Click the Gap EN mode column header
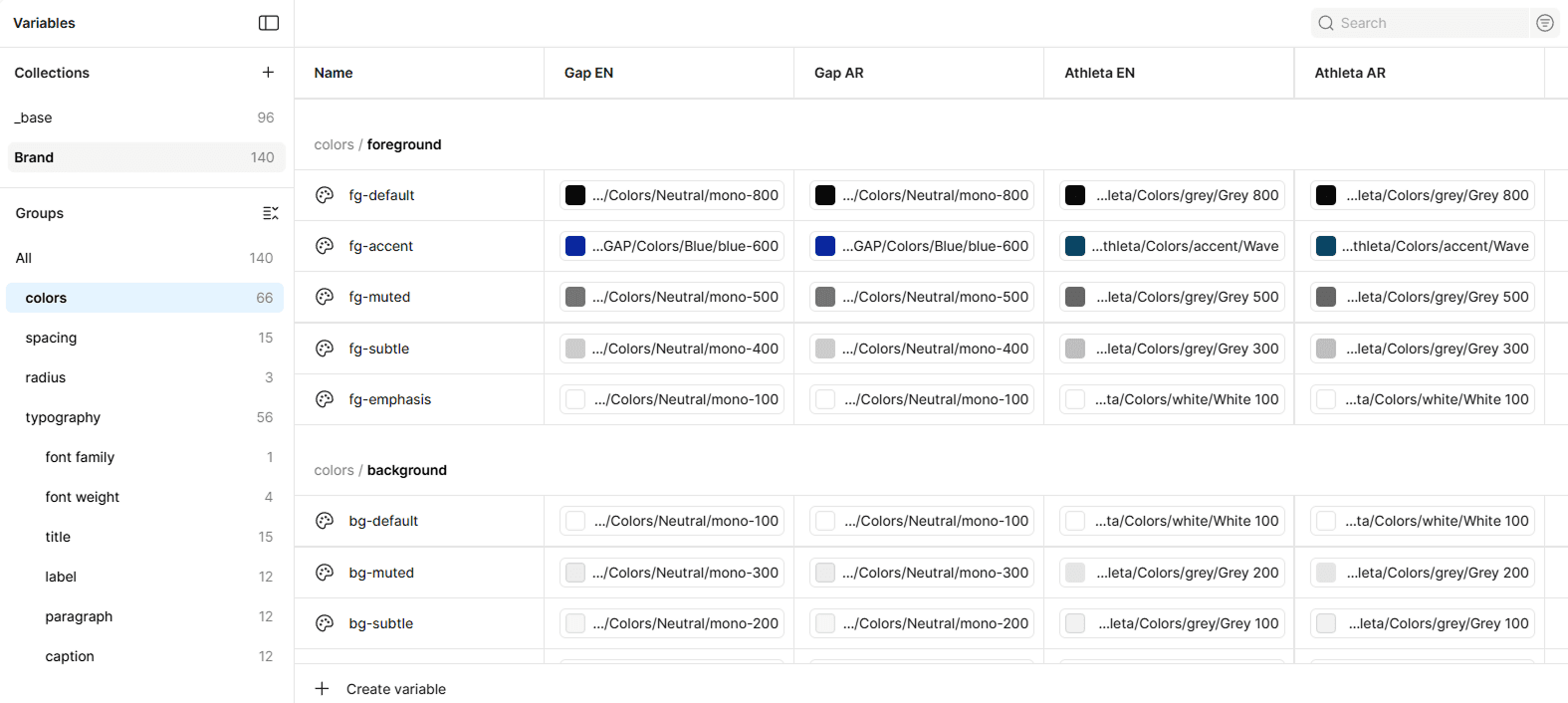1568x703 pixels. pos(669,73)
